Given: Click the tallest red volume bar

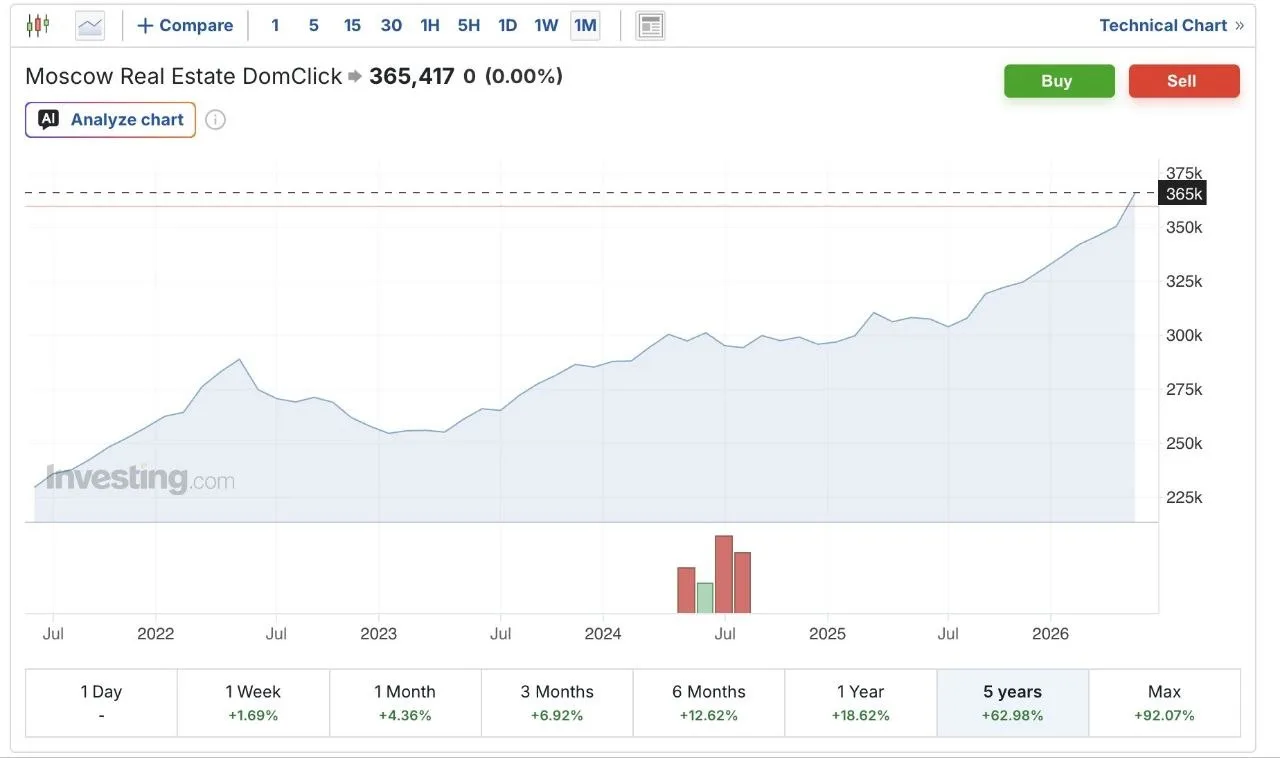Looking at the screenshot, I should click(x=724, y=574).
